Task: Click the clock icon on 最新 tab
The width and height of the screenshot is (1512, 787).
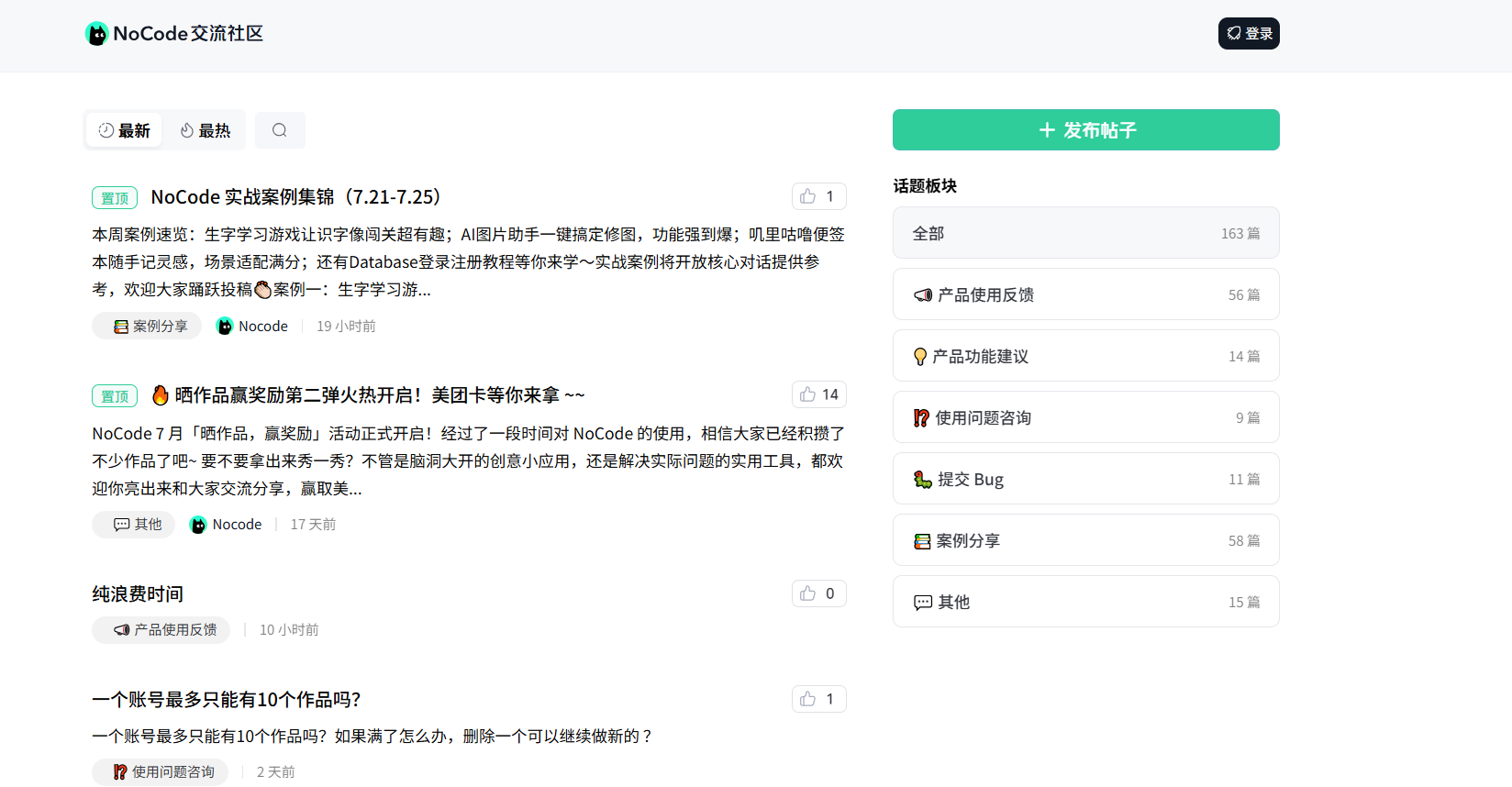Action: 106,130
